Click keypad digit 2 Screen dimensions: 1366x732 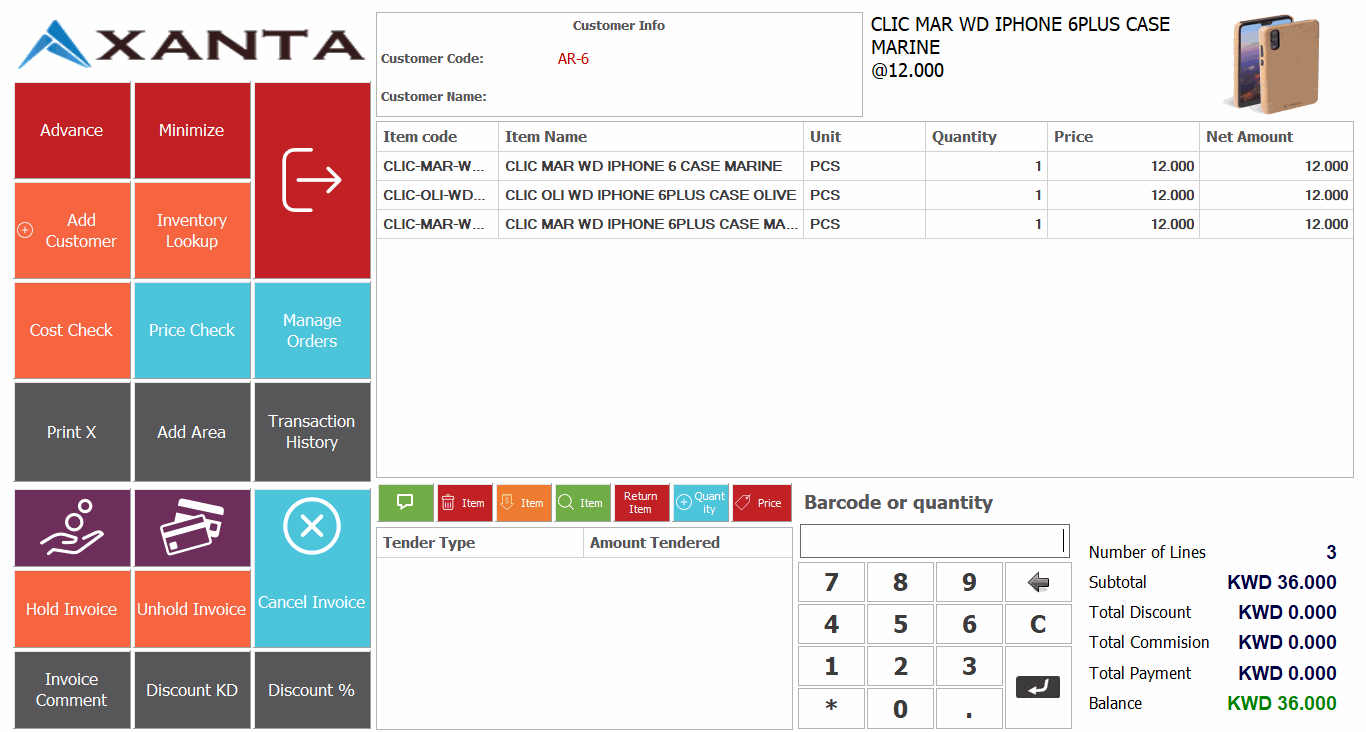[x=900, y=666]
